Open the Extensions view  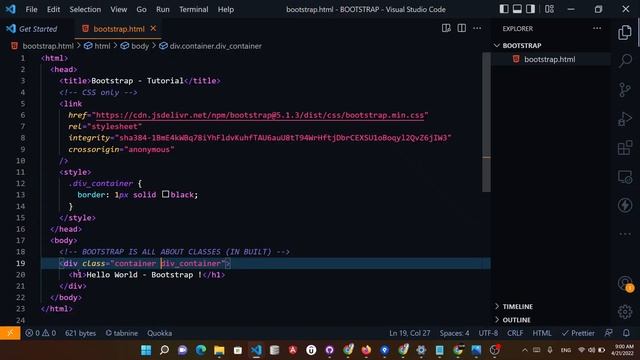625,148
